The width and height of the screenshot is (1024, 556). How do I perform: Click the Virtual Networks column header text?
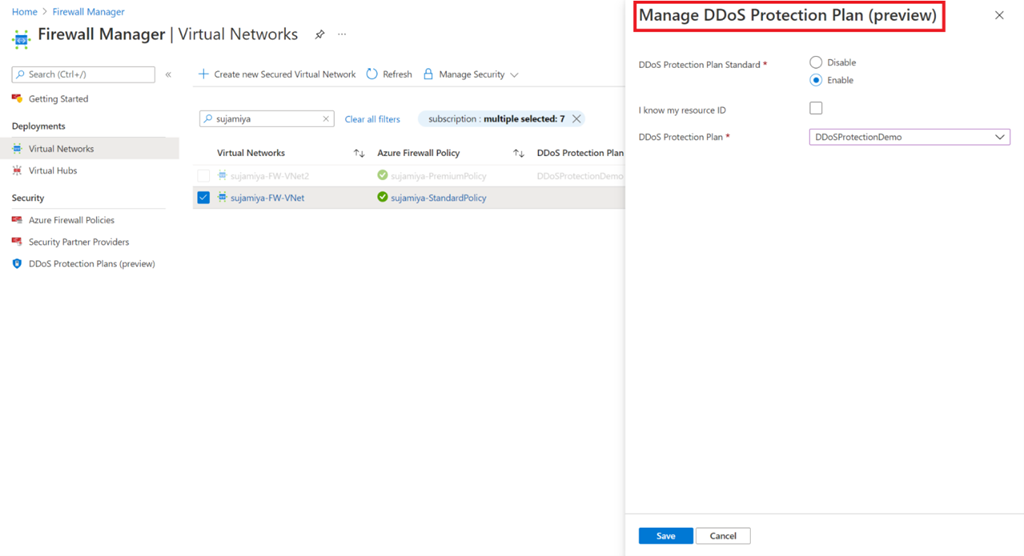251,153
